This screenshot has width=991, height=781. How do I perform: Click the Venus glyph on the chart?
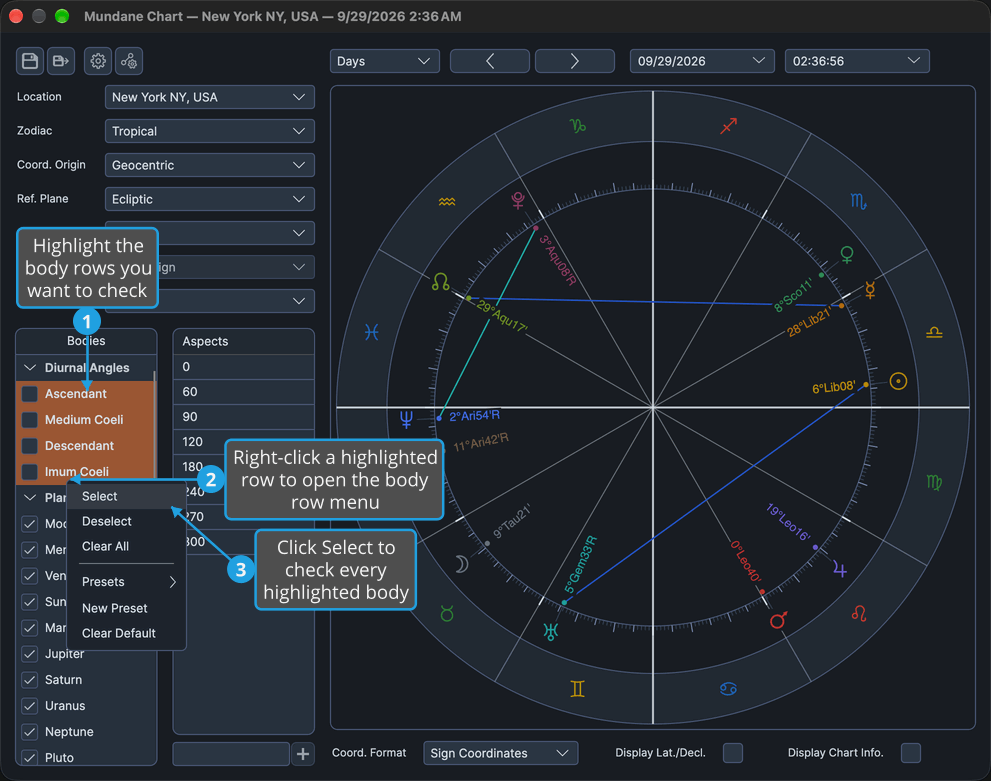pos(847,255)
